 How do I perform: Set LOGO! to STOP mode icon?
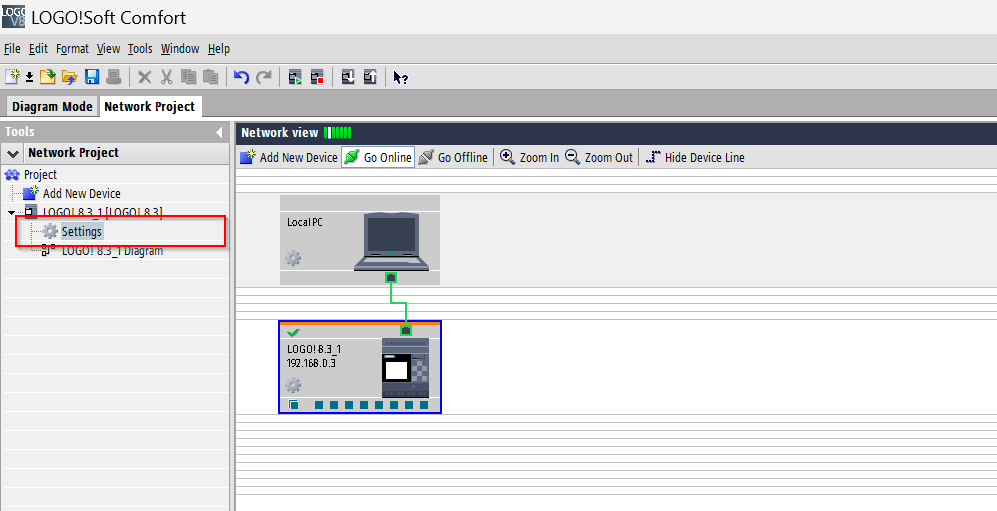(x=317, y=78)
